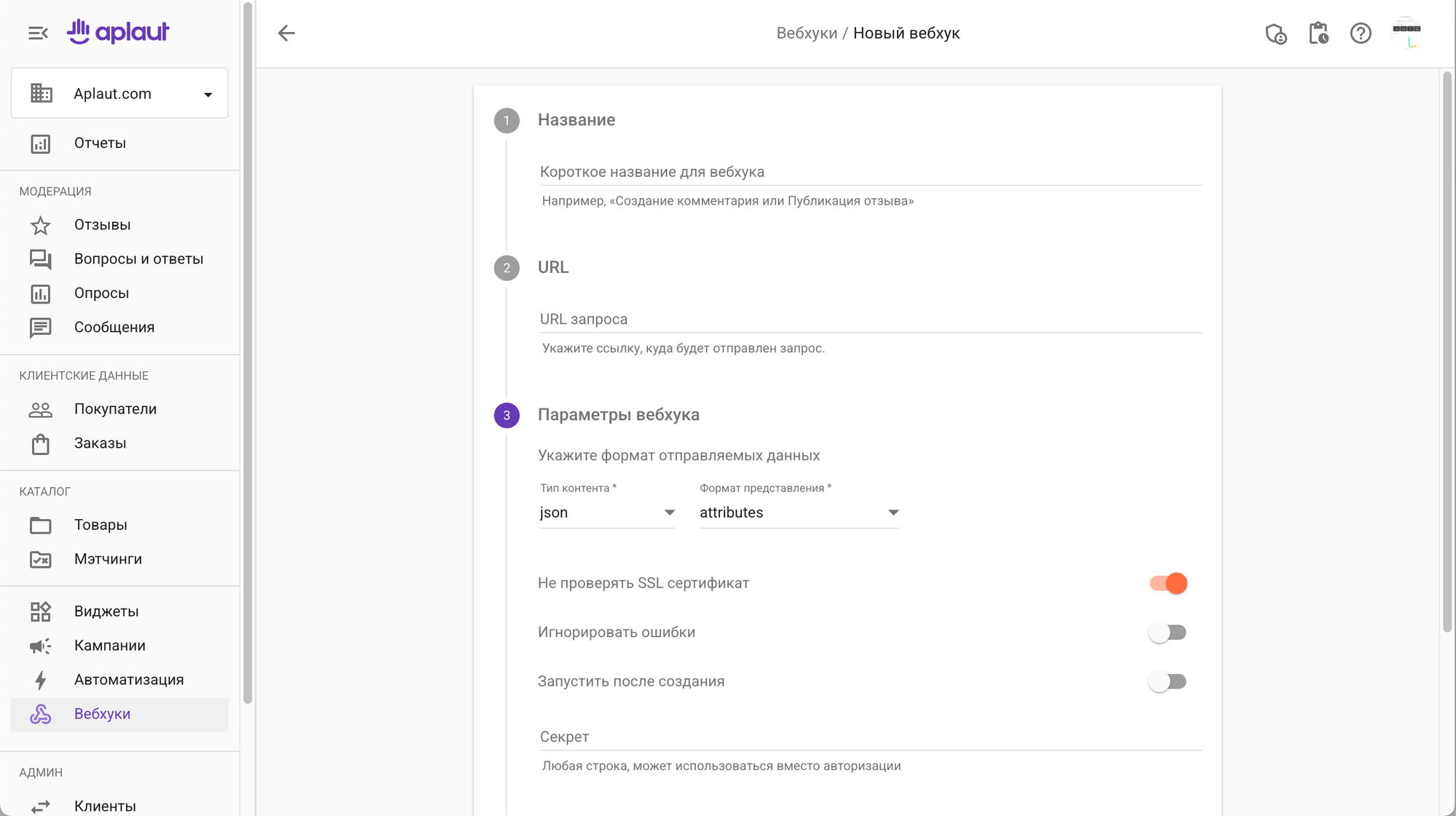Open the user avatar in top right
This screenshot has height=816, width=1456.
pos(1406,33)
